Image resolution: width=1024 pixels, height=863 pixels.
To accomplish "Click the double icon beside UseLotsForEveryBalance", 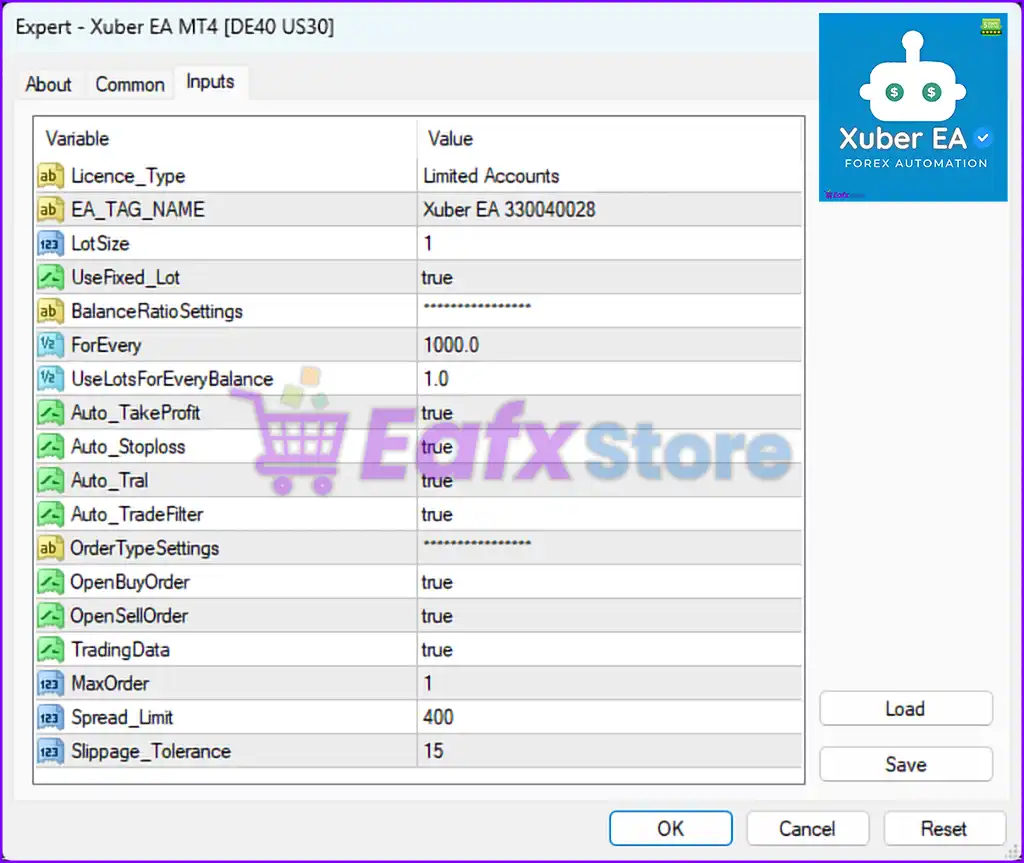I will click(50, 379).
